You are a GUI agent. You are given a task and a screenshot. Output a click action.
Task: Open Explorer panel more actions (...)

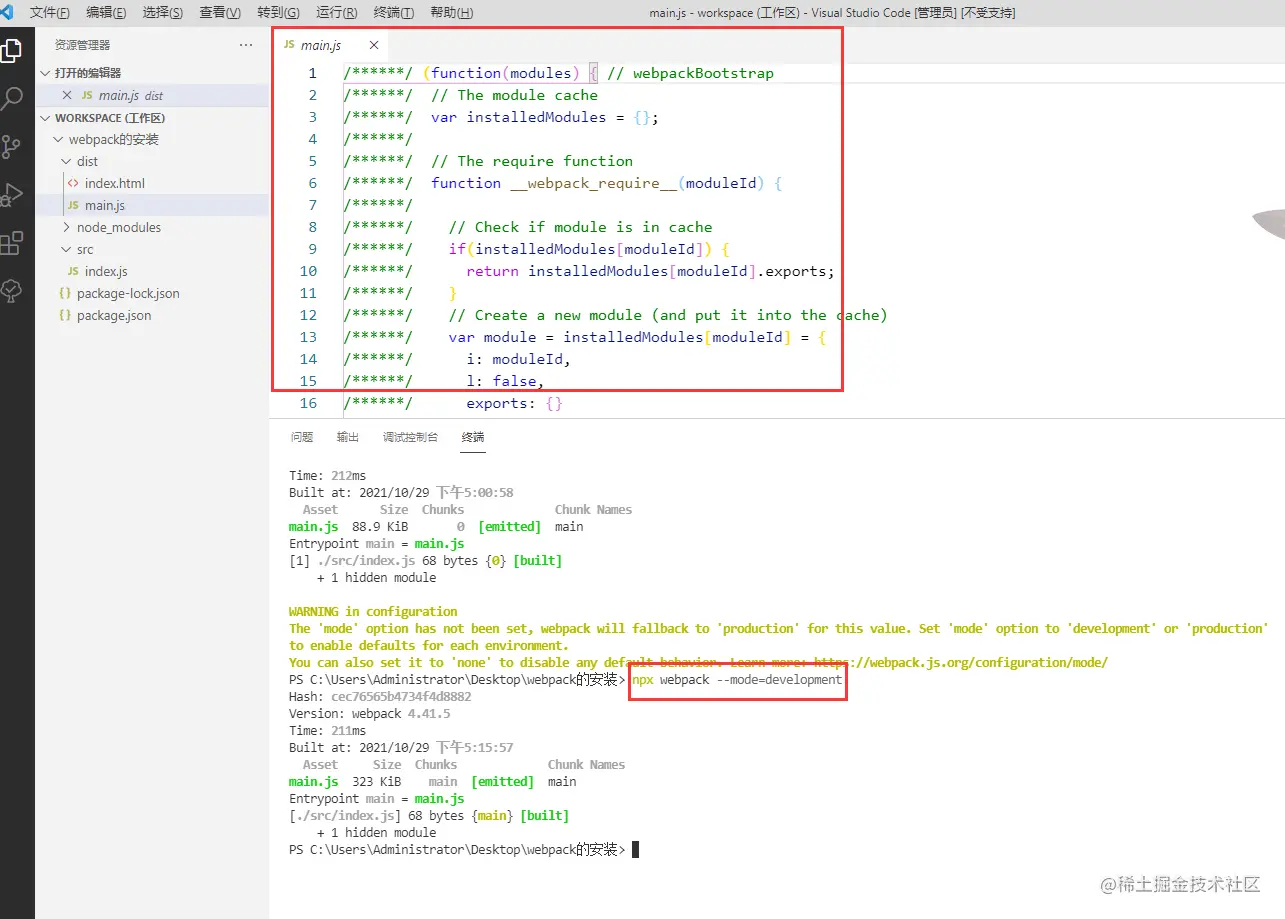point(246,45)
